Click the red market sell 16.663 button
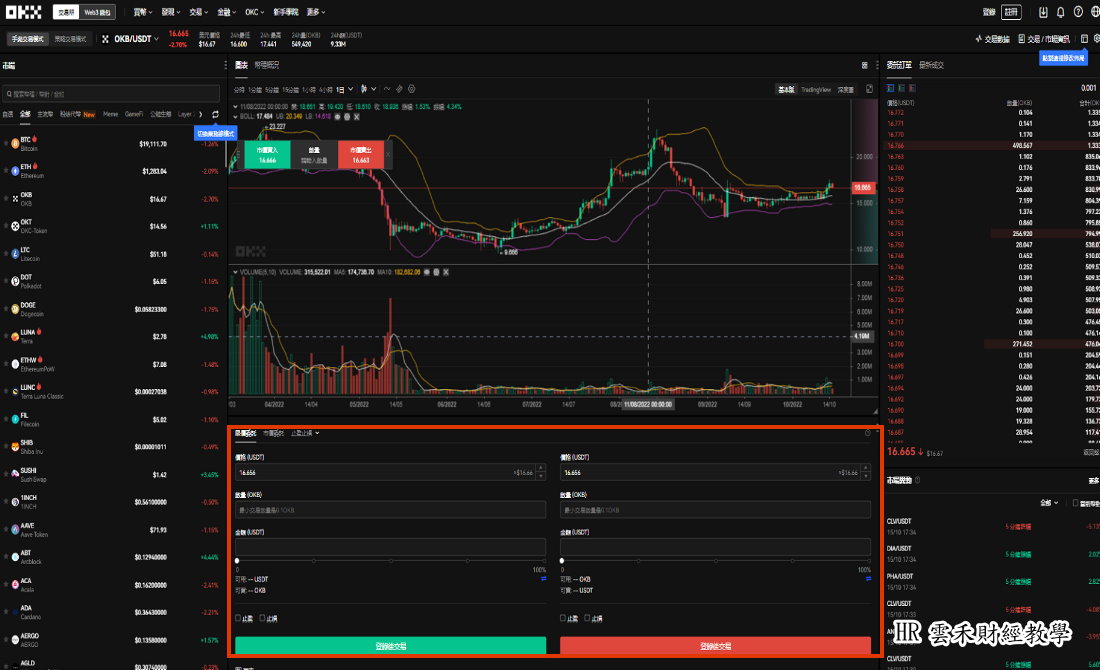The width and height of the screenshot is (1100, 670). click(x=361, y=154)
